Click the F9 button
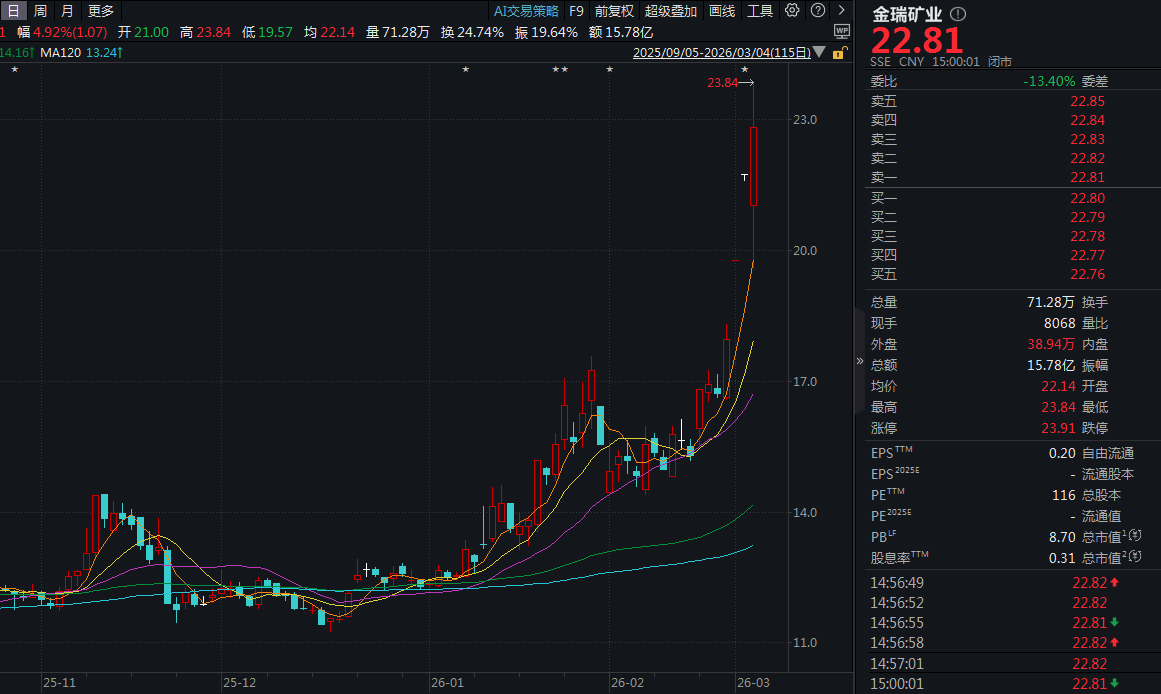This screenshot has height=694, width=1161. (576, 11)
